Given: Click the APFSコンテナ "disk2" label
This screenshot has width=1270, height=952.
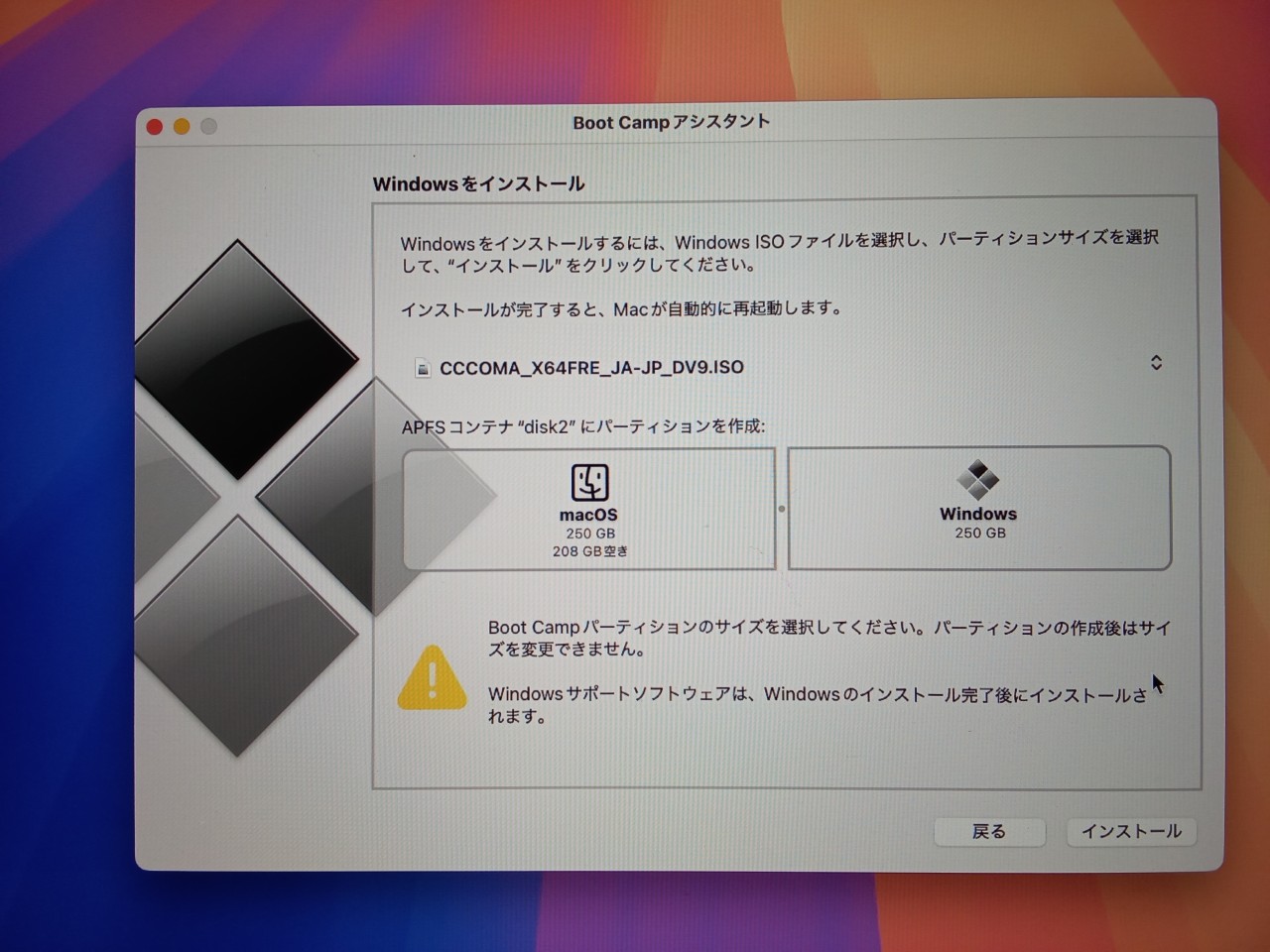Looking at the screenshot, I should [x=583, y=426].
